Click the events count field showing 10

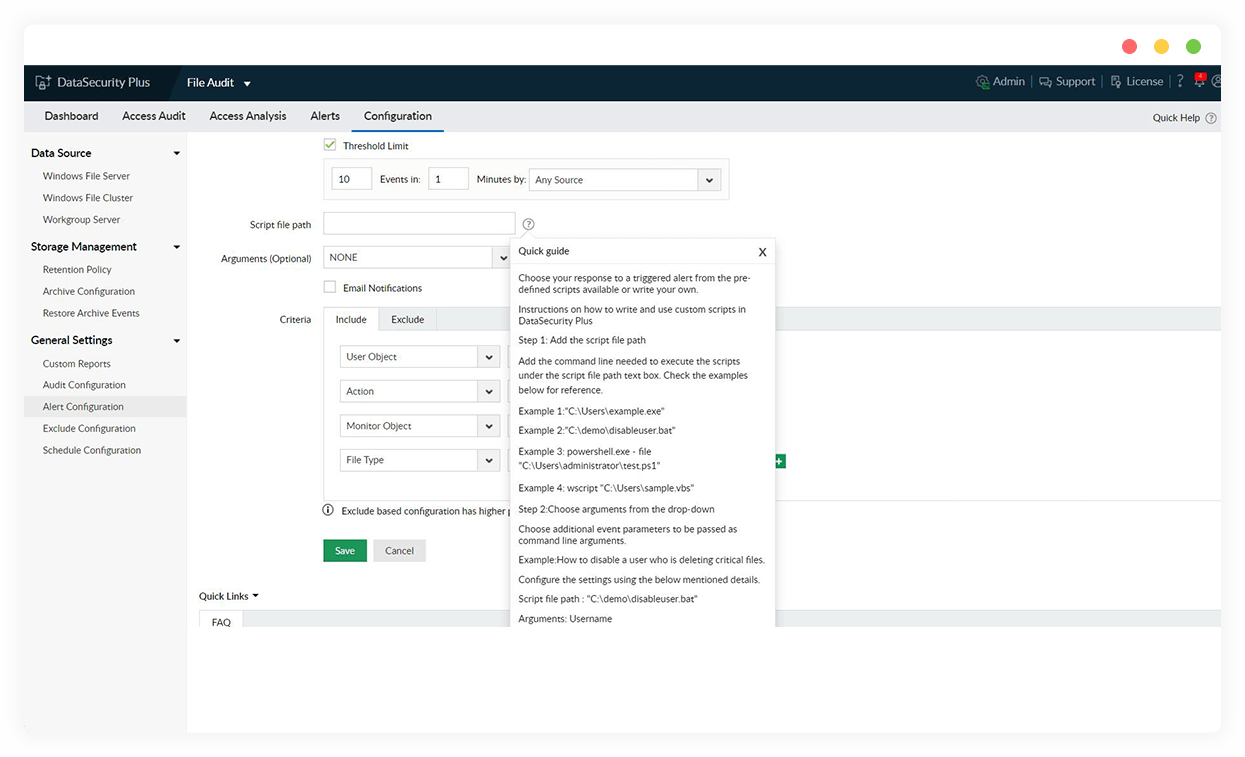352,179
